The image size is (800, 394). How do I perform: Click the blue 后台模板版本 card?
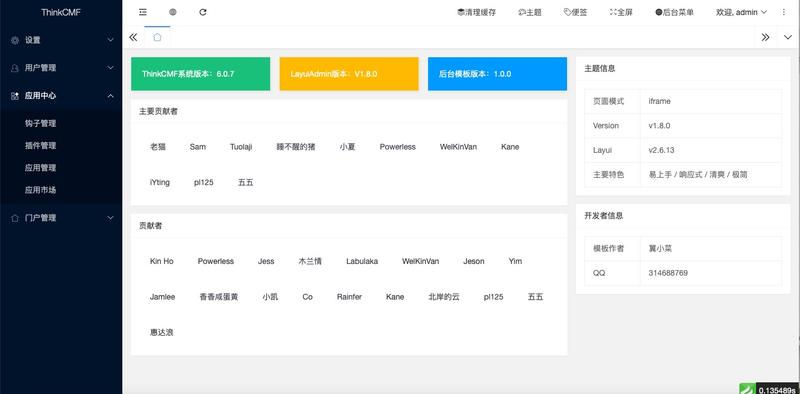tap(497, 73)
